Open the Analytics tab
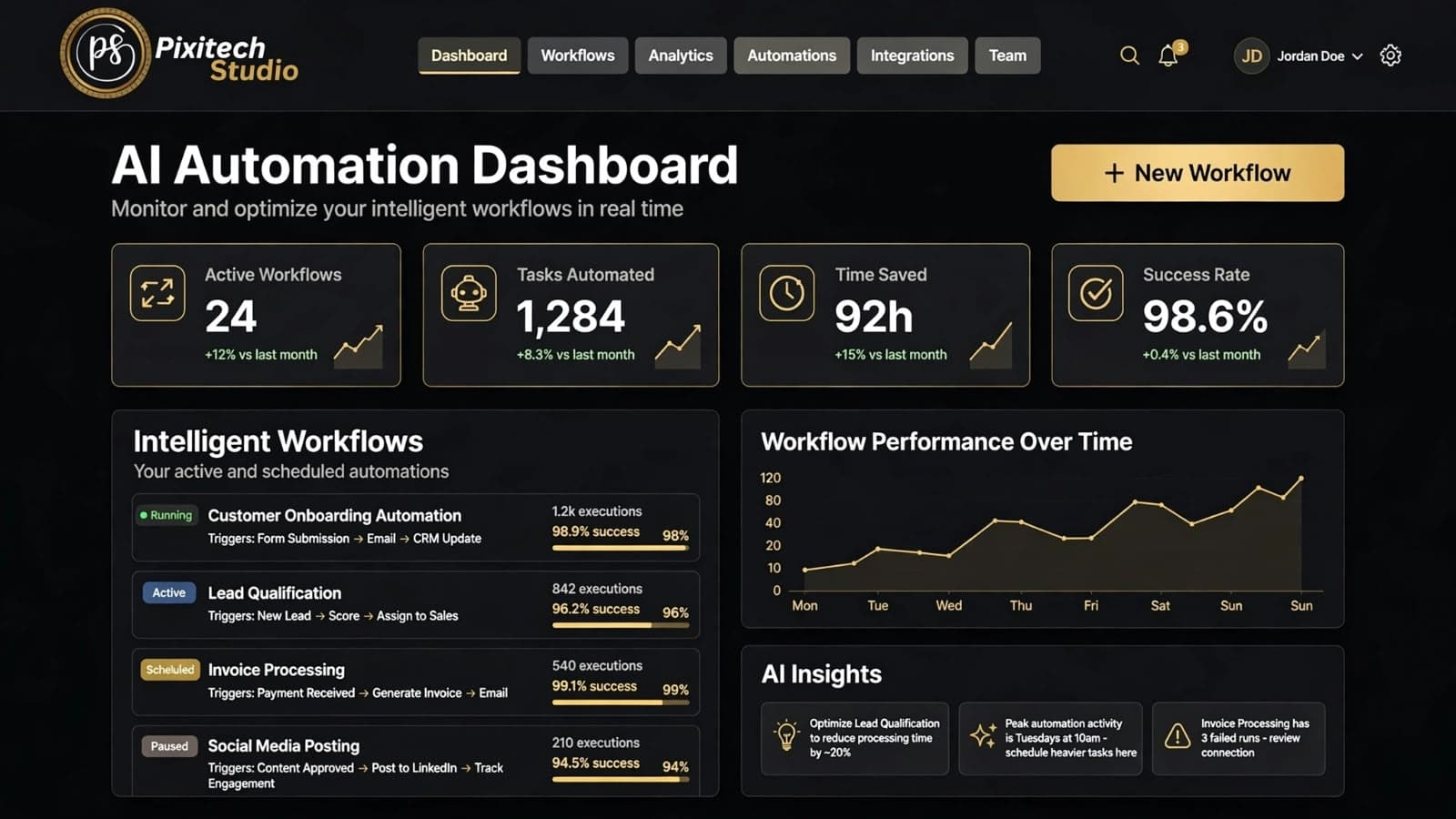This screenshot has height=819, width=1456. click(681, 56)
